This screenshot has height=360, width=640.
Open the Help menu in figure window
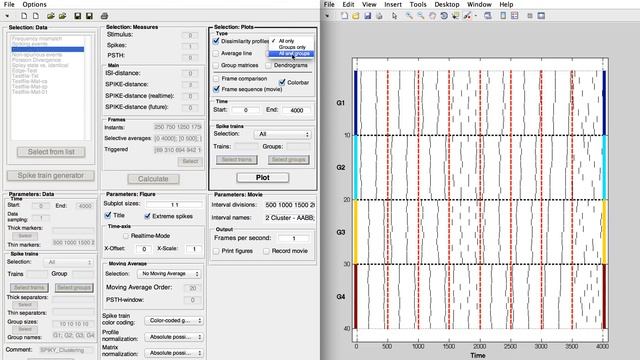[x=506, y=4]
